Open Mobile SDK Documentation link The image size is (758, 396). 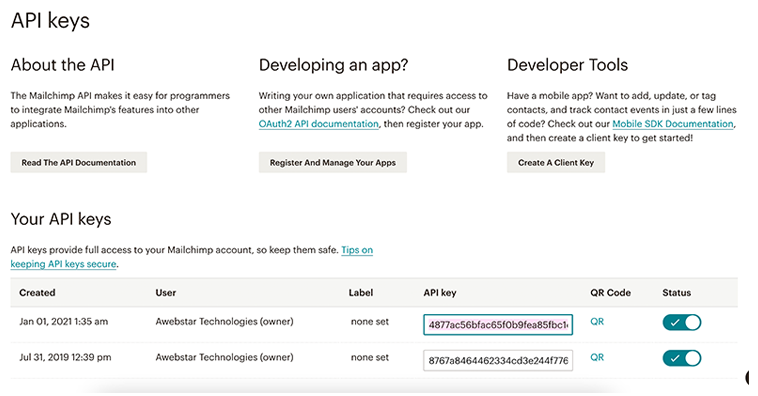pos(673,124)
